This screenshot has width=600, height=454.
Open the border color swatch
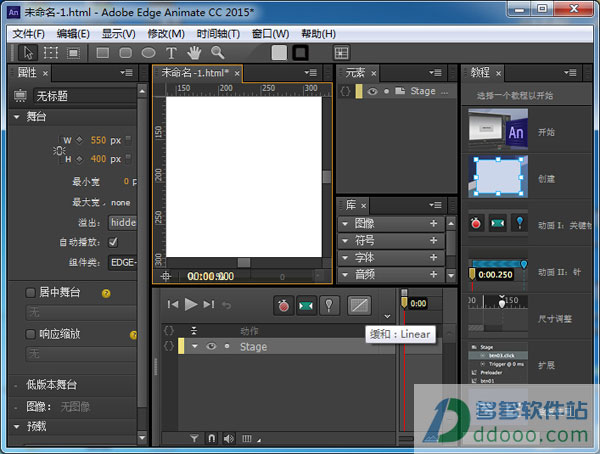pyautogui.click(x=300, y=53)
